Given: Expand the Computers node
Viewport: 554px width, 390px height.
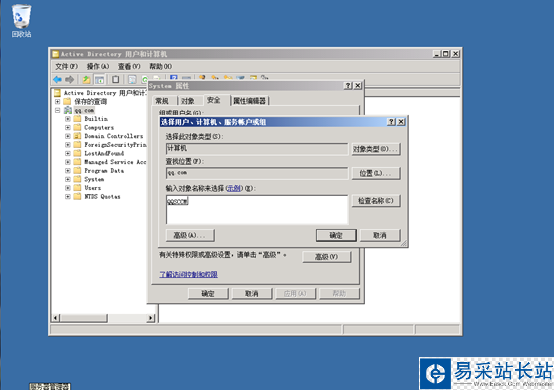Looking at the screenshot, I should tap(67, 128).
